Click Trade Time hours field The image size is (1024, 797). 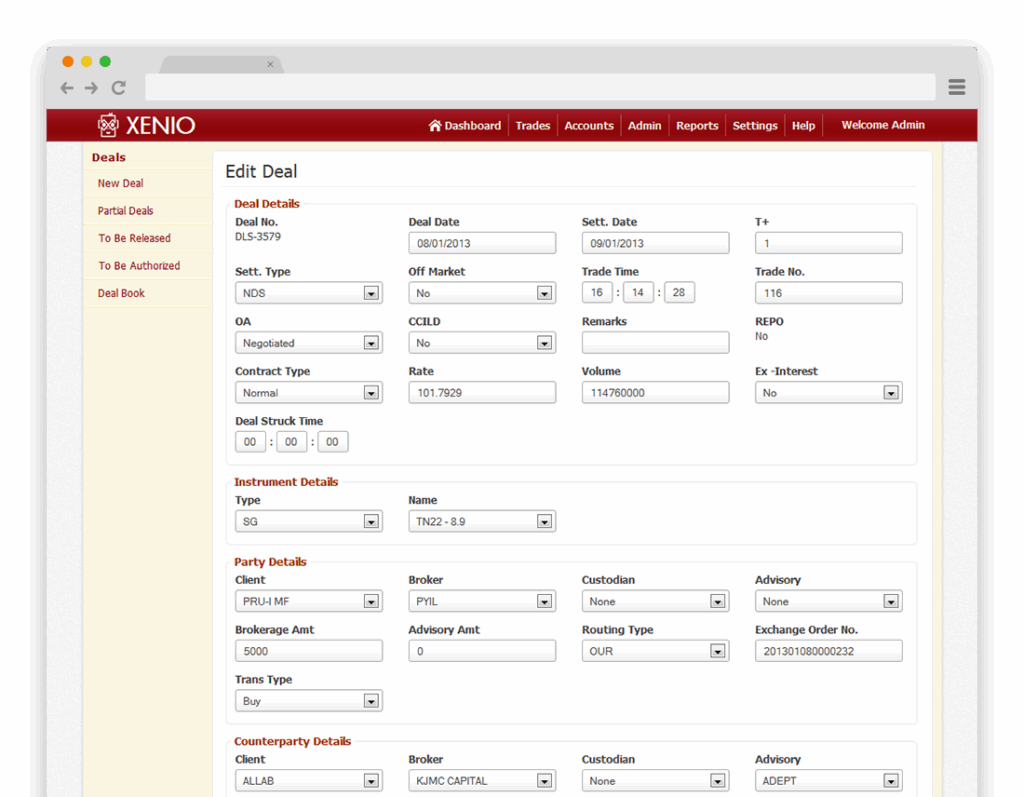tap(597, 293)
